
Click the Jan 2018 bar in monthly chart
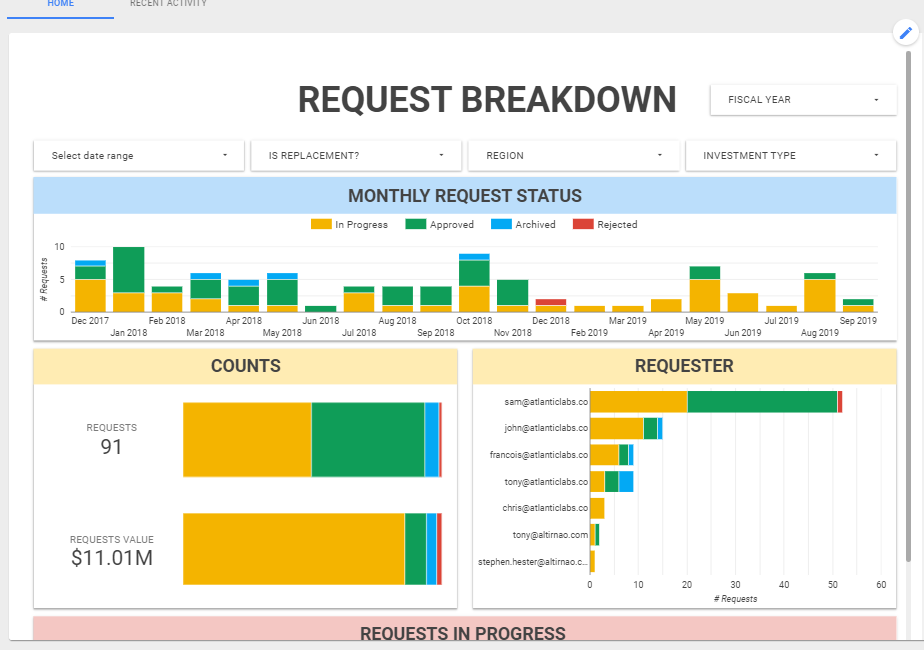click(128, 279)
